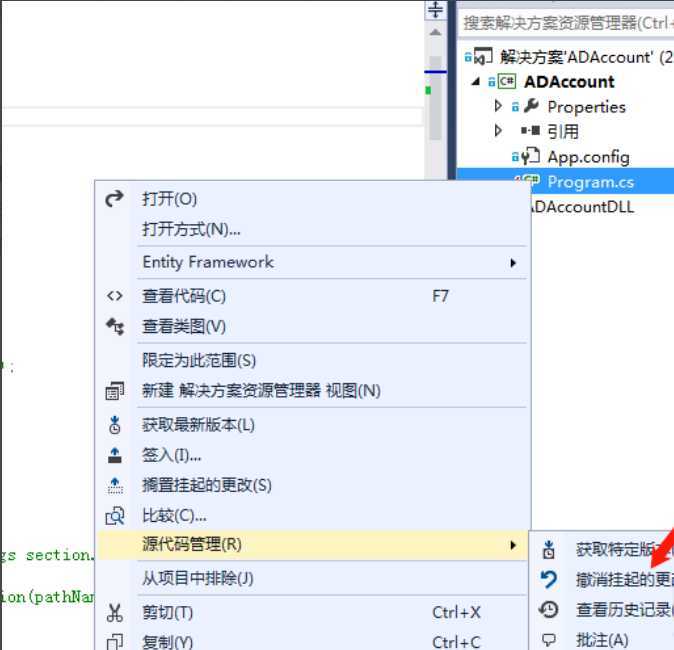
Task: Click the References (引用) icon
Action: [530, 130]
